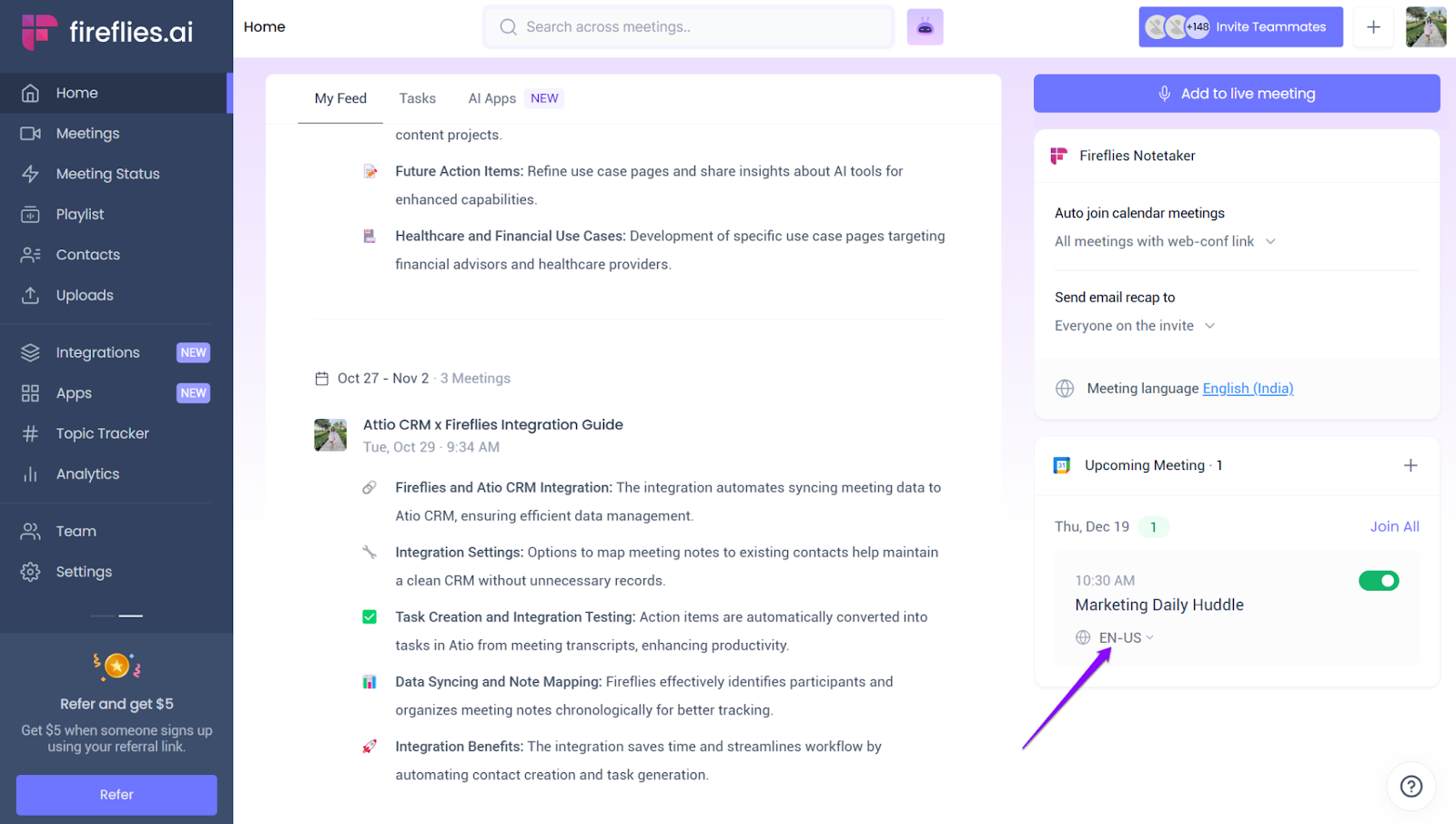Click the rocket icon by Integration Benefits
The image size is (1456, 824).
pos(369,747)
